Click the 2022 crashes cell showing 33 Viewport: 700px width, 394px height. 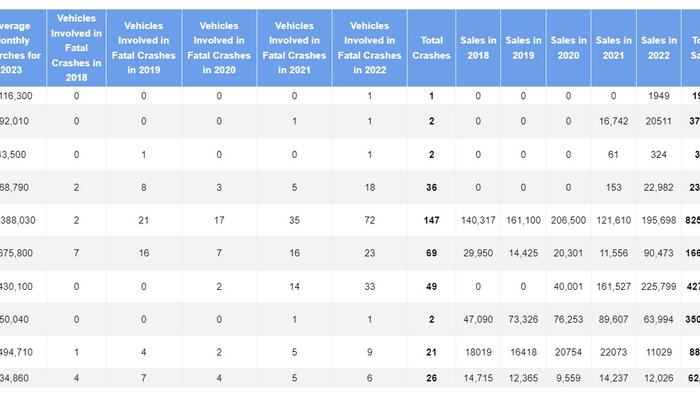(x=370, y=286)
